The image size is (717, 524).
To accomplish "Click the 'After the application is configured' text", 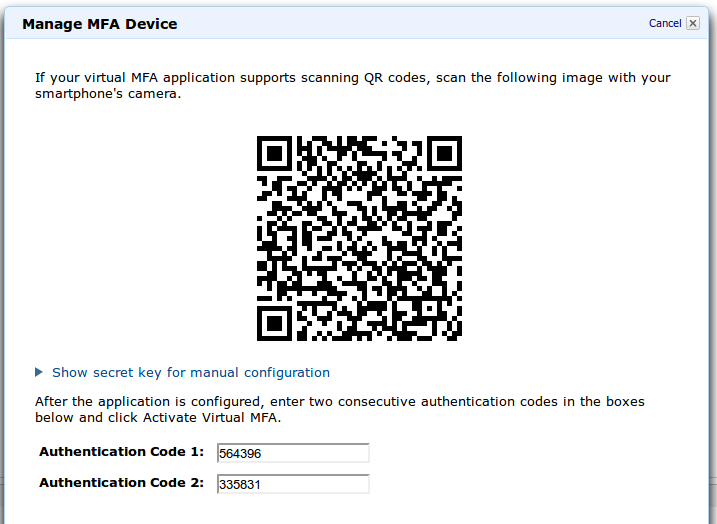I will [150, 402].
